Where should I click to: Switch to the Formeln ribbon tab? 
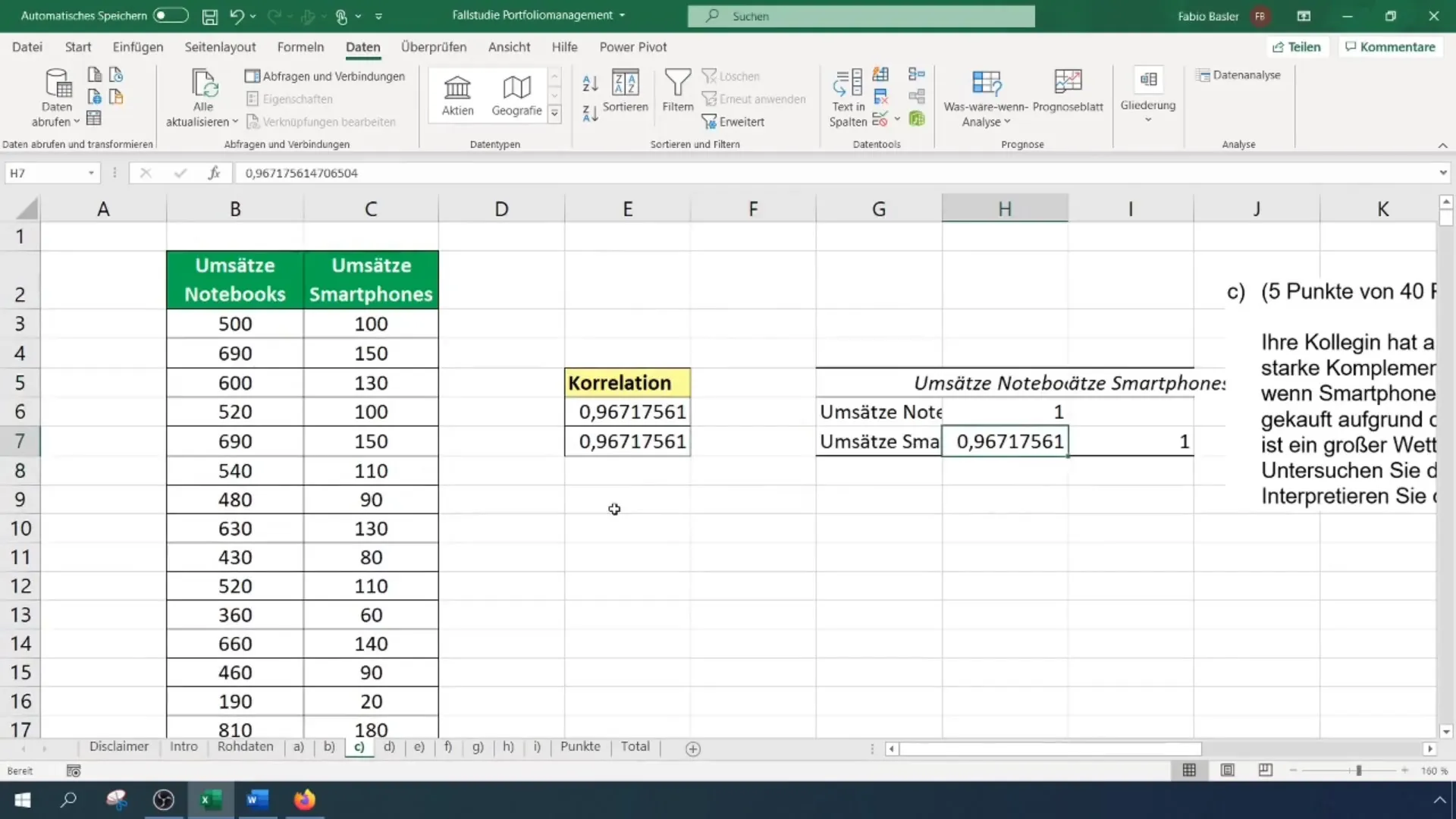[x=300, y=47]
